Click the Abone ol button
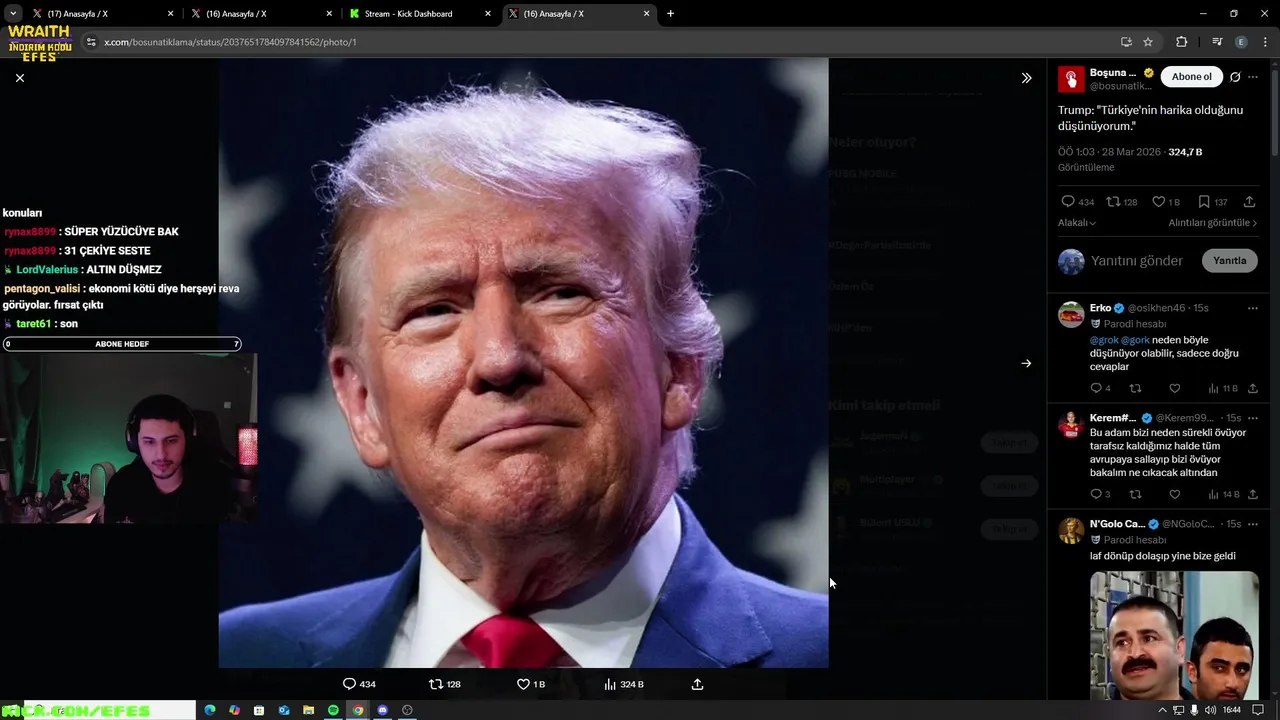 pyautogui.click(x=1191, y=77)
